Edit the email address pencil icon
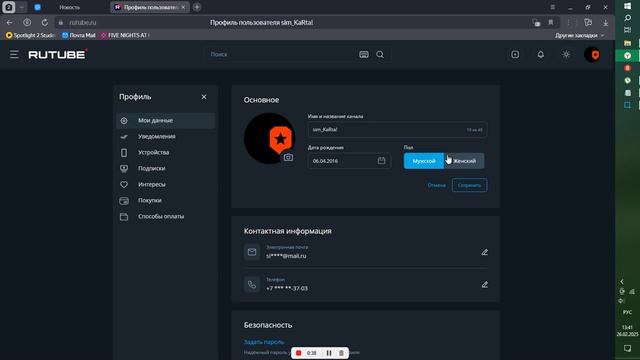 [x=484, y=252]
